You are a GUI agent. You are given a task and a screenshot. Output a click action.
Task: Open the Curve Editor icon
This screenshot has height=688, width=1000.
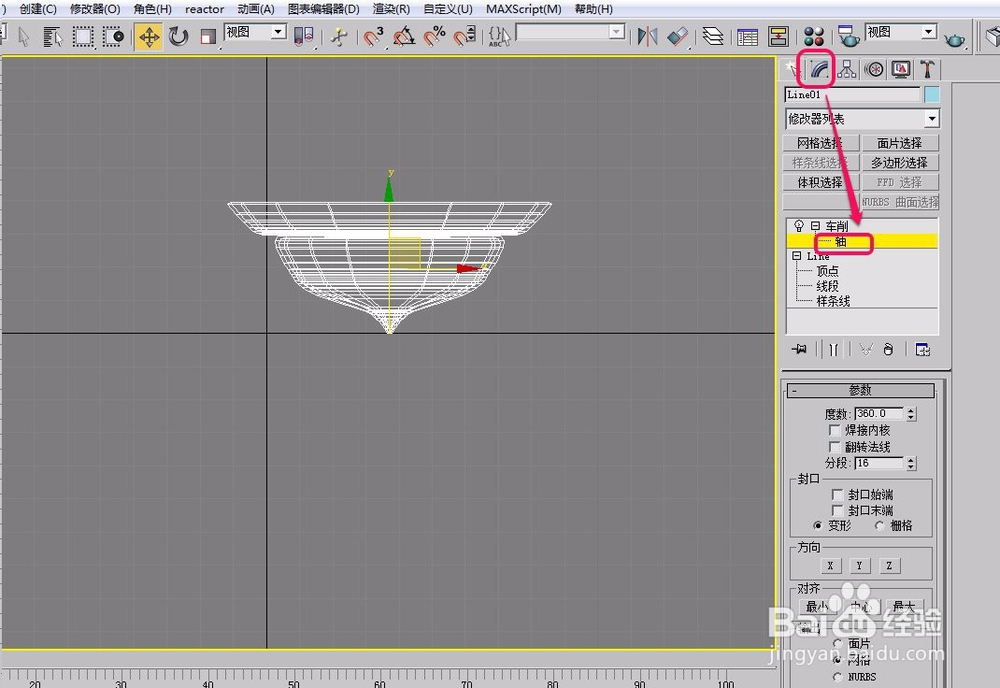747,37
